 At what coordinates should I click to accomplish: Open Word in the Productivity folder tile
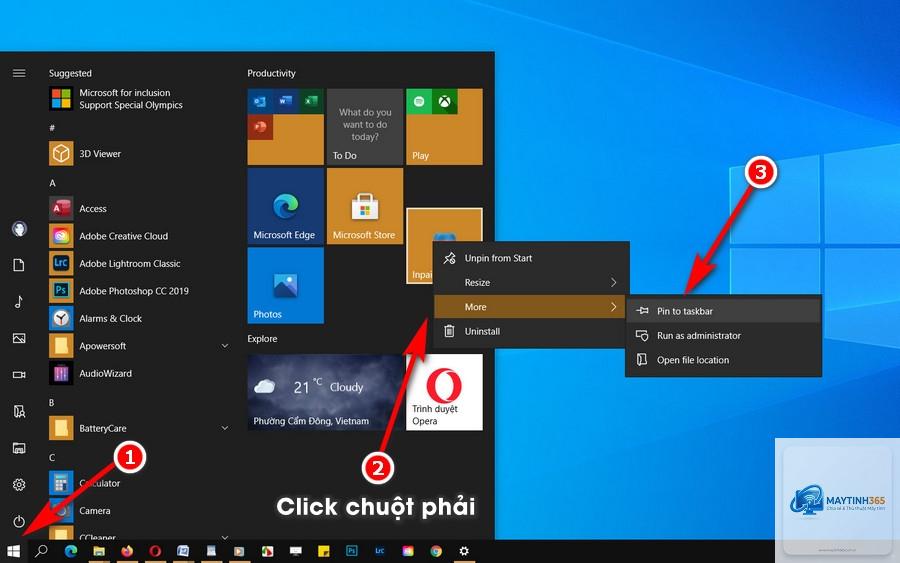(x=285, y=102)
